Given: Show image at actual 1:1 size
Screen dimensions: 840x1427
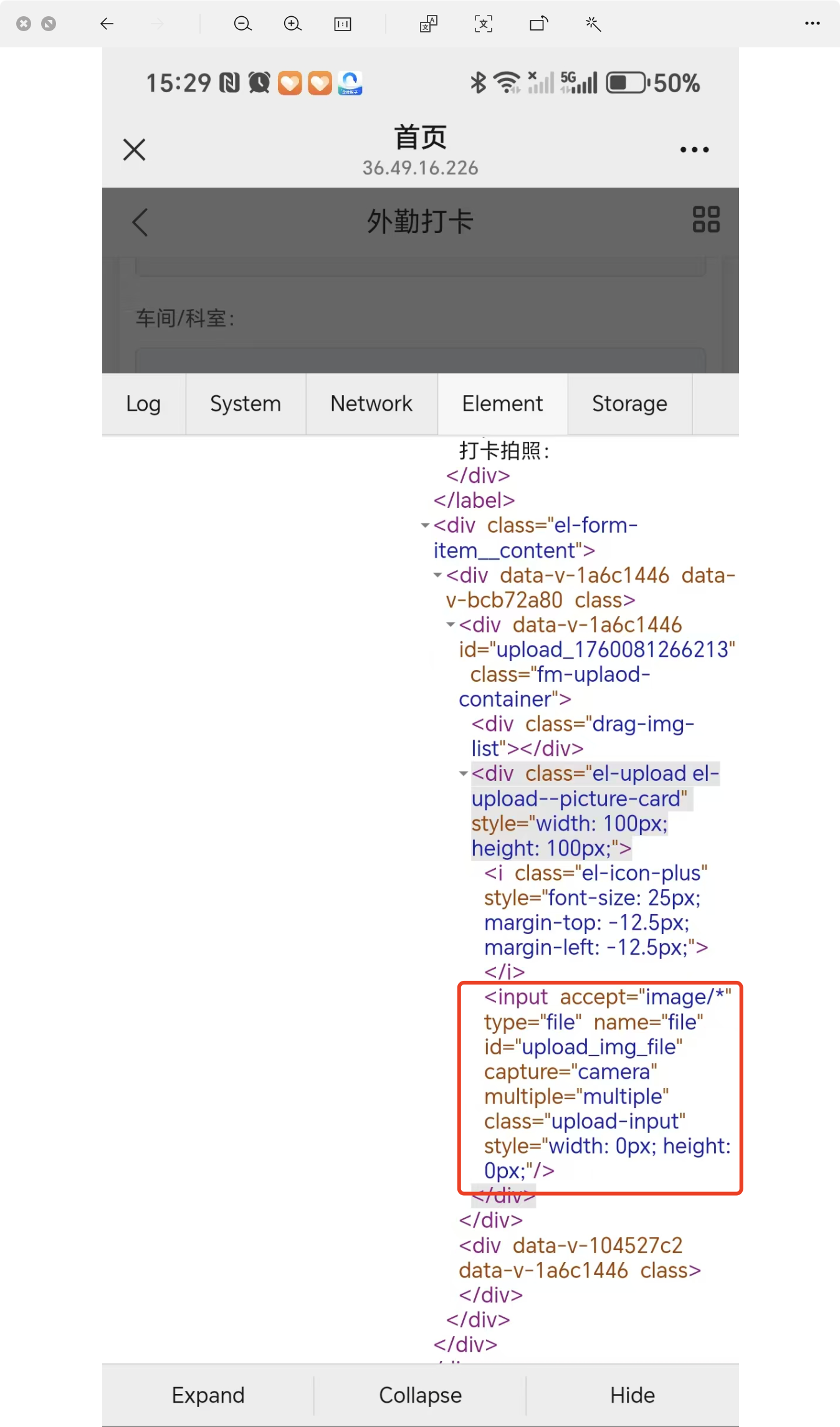Looking at the screenshot, I should click(343, 24).
